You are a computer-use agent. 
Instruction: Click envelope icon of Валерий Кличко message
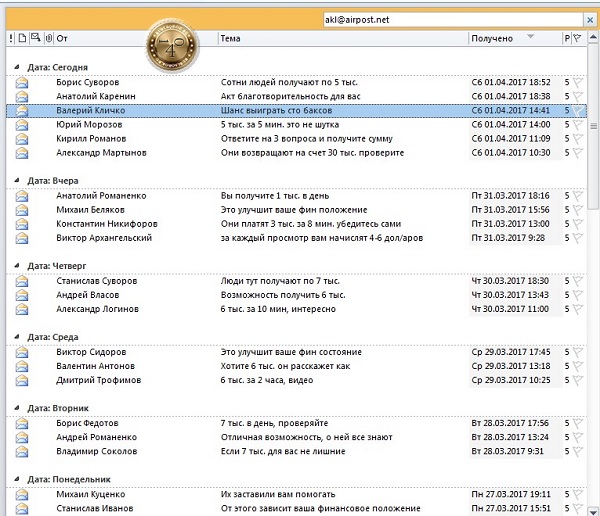(22, 111)
